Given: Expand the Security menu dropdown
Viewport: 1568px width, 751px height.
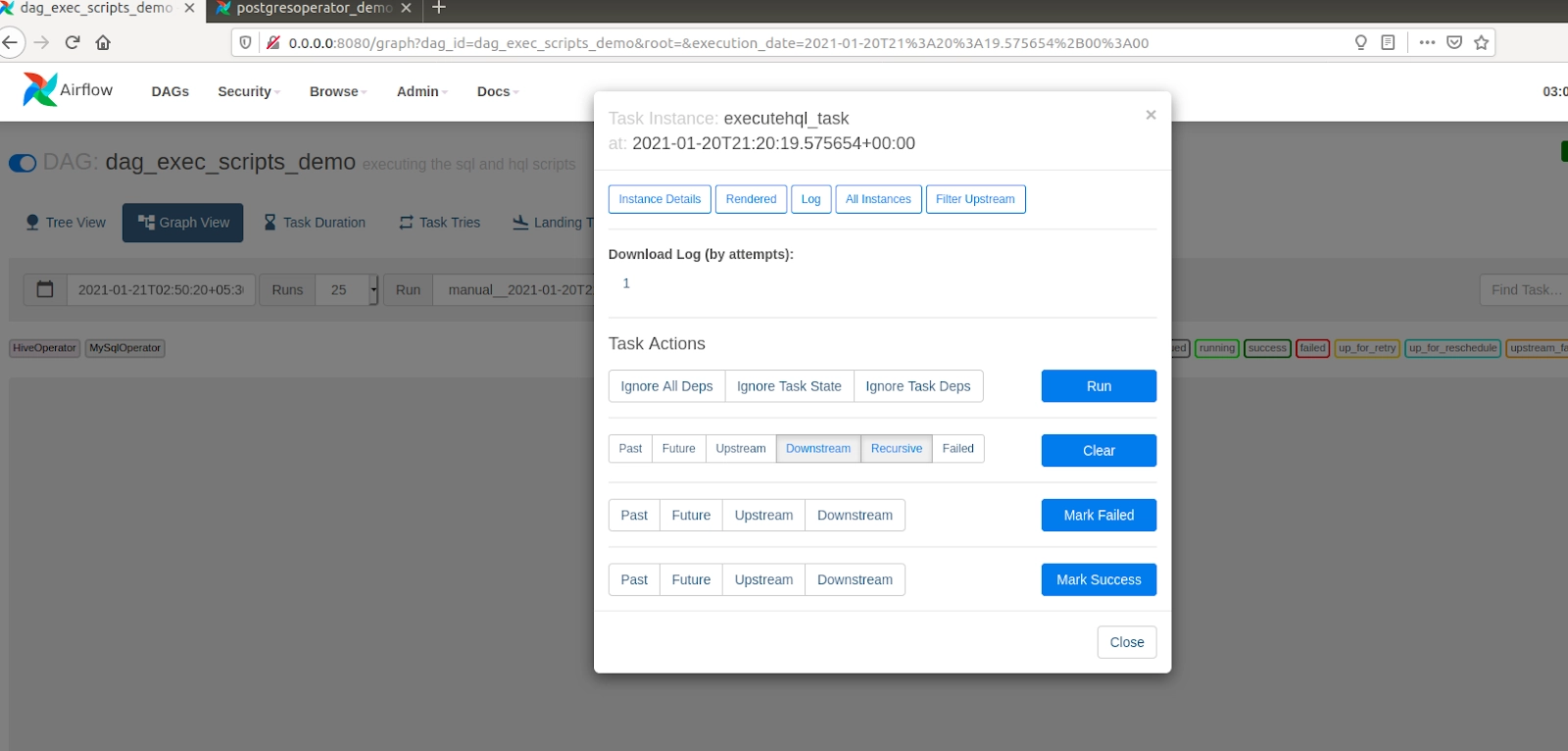Looking at the screenshot, I should [248, 91].
